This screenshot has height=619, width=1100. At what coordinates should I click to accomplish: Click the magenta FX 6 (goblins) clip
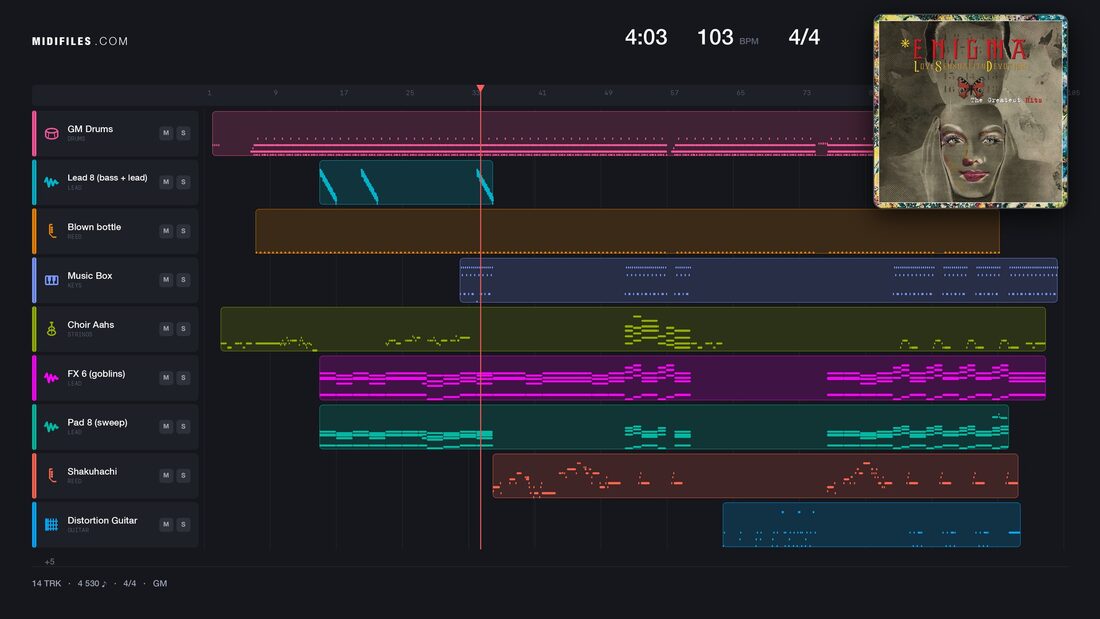click(682, 378)
